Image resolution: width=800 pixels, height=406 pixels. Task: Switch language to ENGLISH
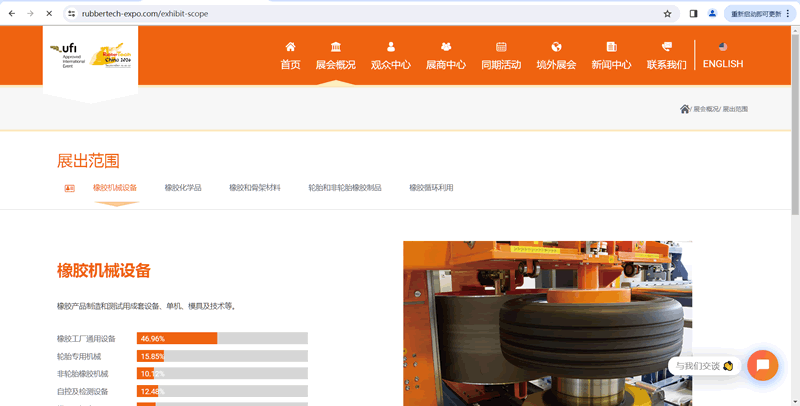point(722,56)
